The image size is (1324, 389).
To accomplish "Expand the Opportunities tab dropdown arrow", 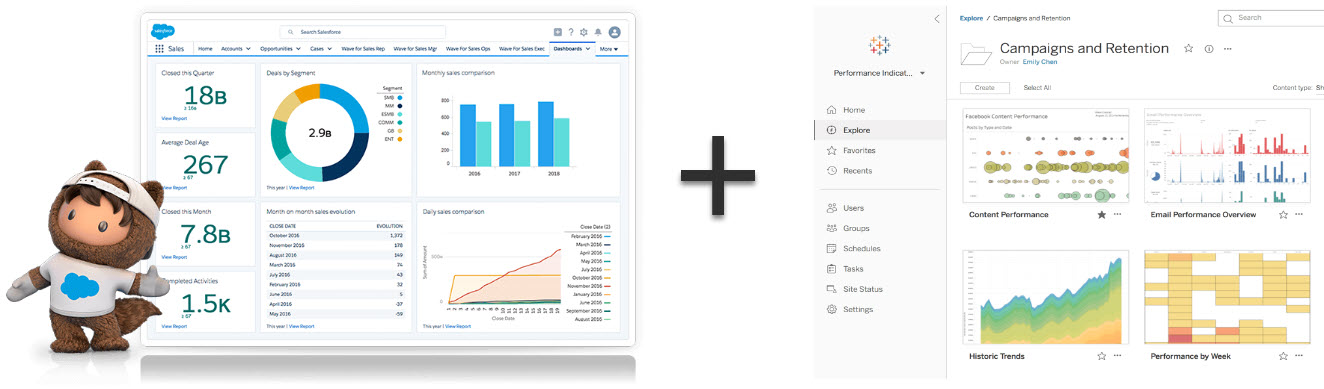I will tap(298, 48).
